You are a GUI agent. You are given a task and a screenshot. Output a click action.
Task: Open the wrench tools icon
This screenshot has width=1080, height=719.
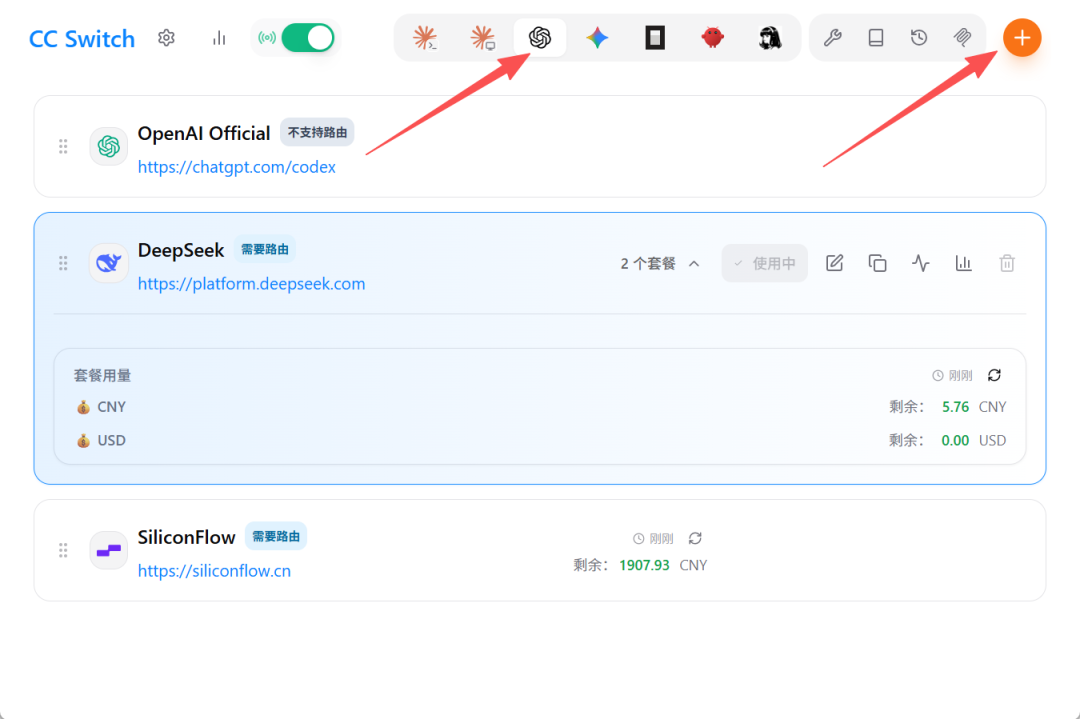(x=833, y=37)
